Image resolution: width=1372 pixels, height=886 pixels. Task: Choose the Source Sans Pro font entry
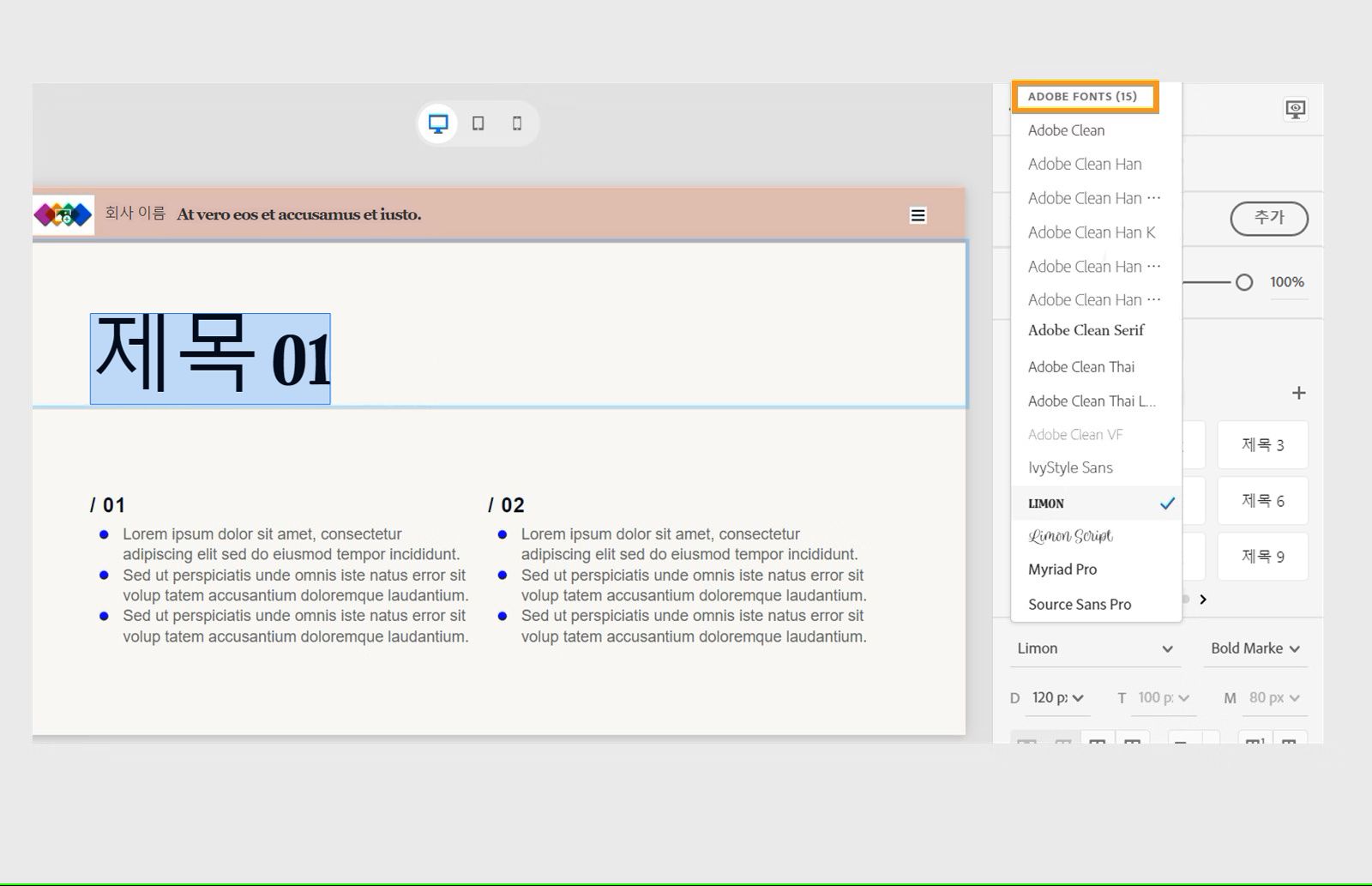coord(1080,604)
